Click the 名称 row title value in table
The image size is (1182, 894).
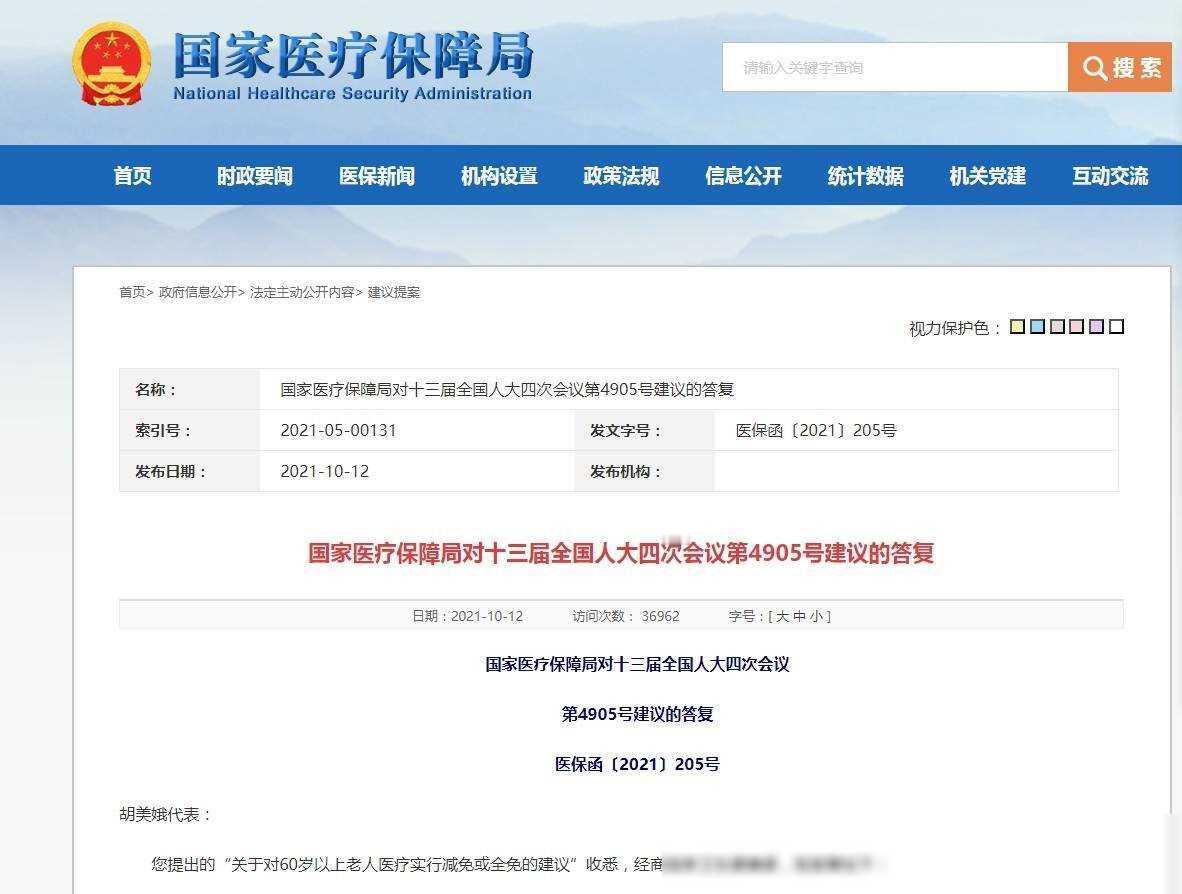point(507,389)
